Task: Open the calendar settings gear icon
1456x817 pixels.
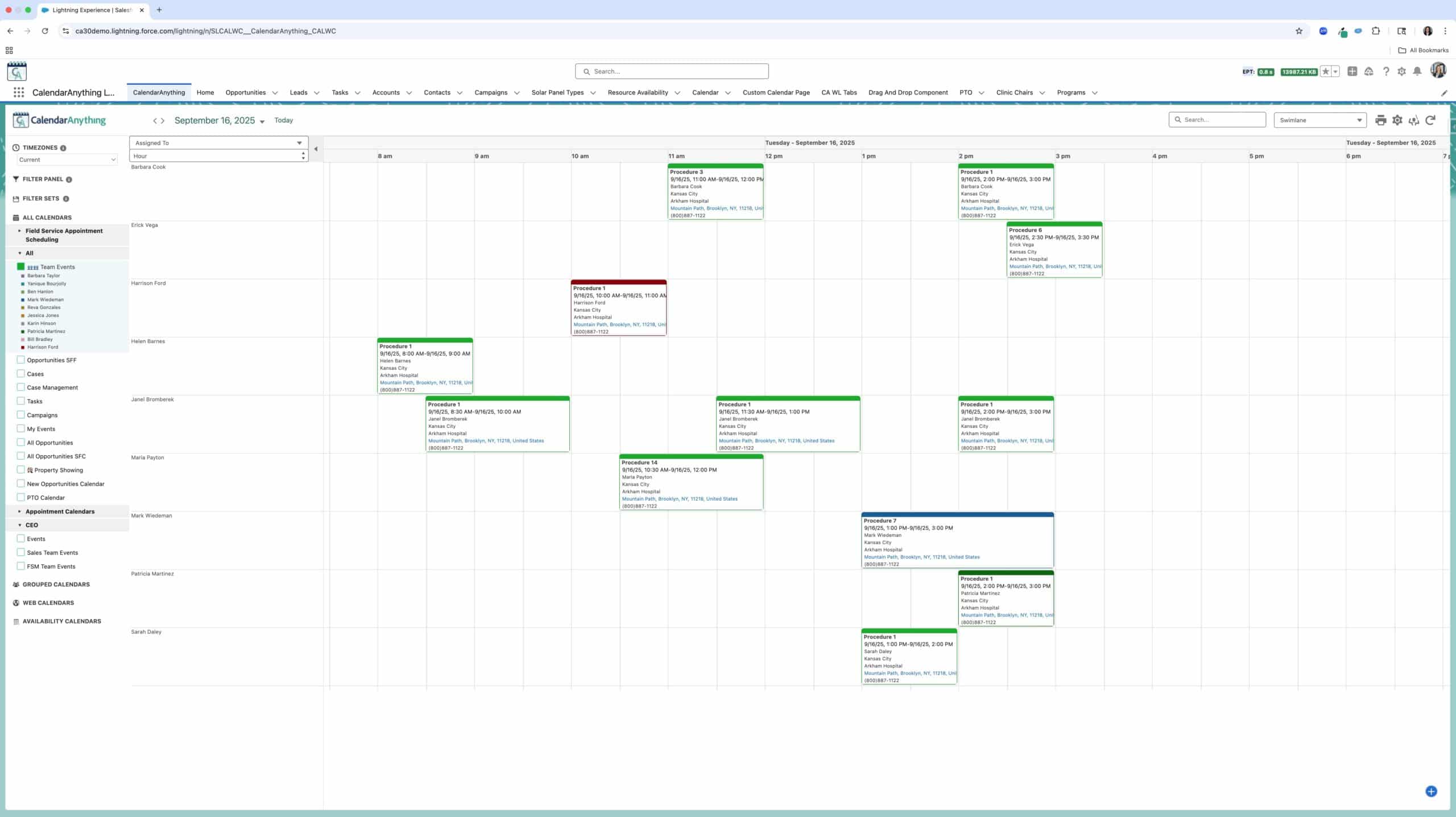Action: click(1397, 120)
